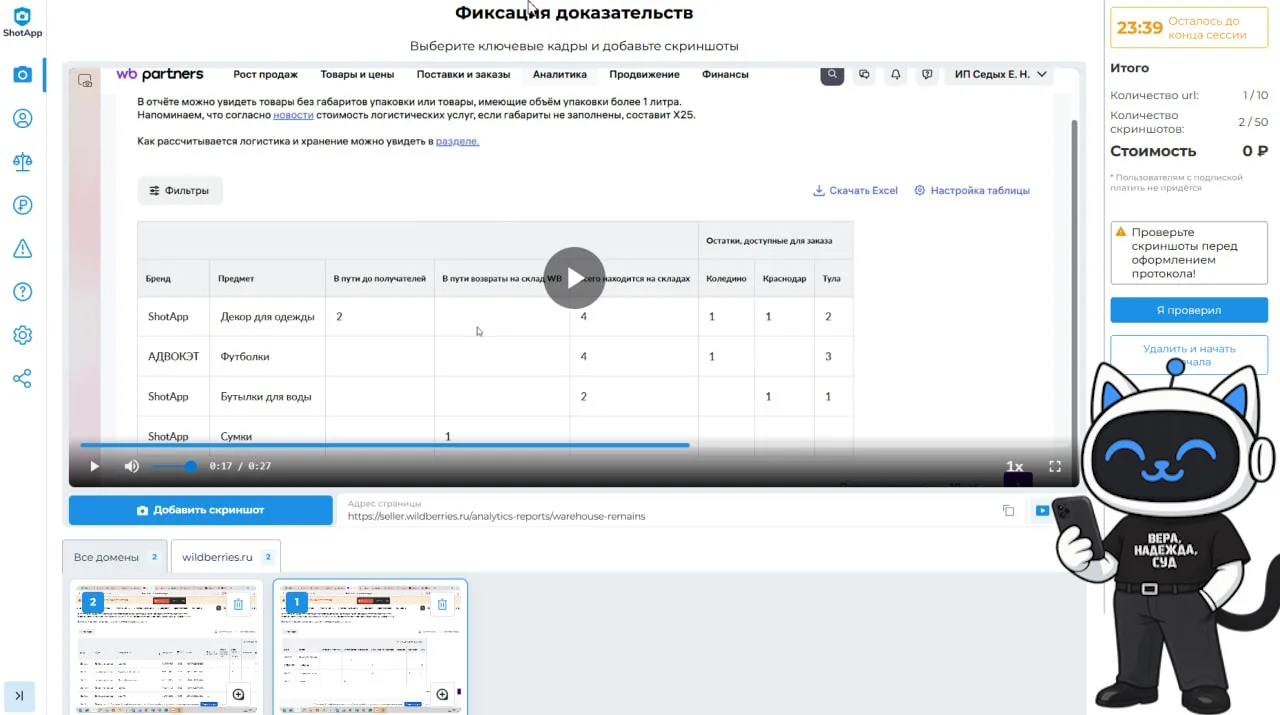Click the search icon in wb partners header
Viewport: 1280px width, 715px height.
[832, 75]
